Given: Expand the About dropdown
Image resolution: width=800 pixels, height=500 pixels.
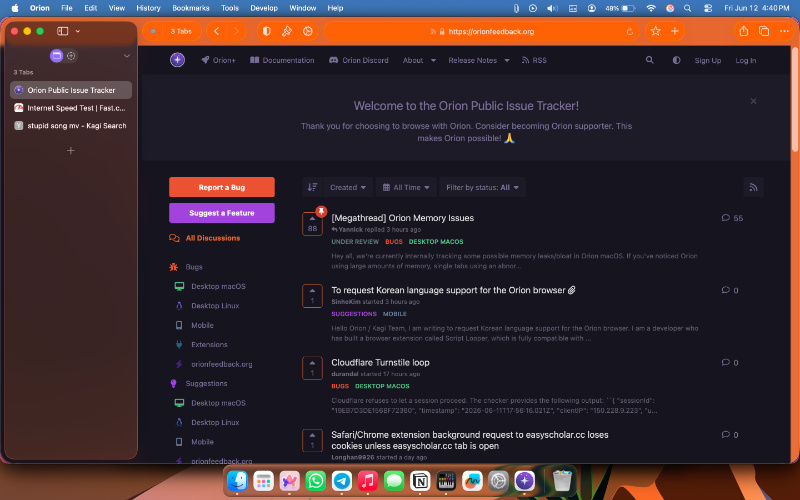Looking at the screenshot, I should (x=419, y=60).
